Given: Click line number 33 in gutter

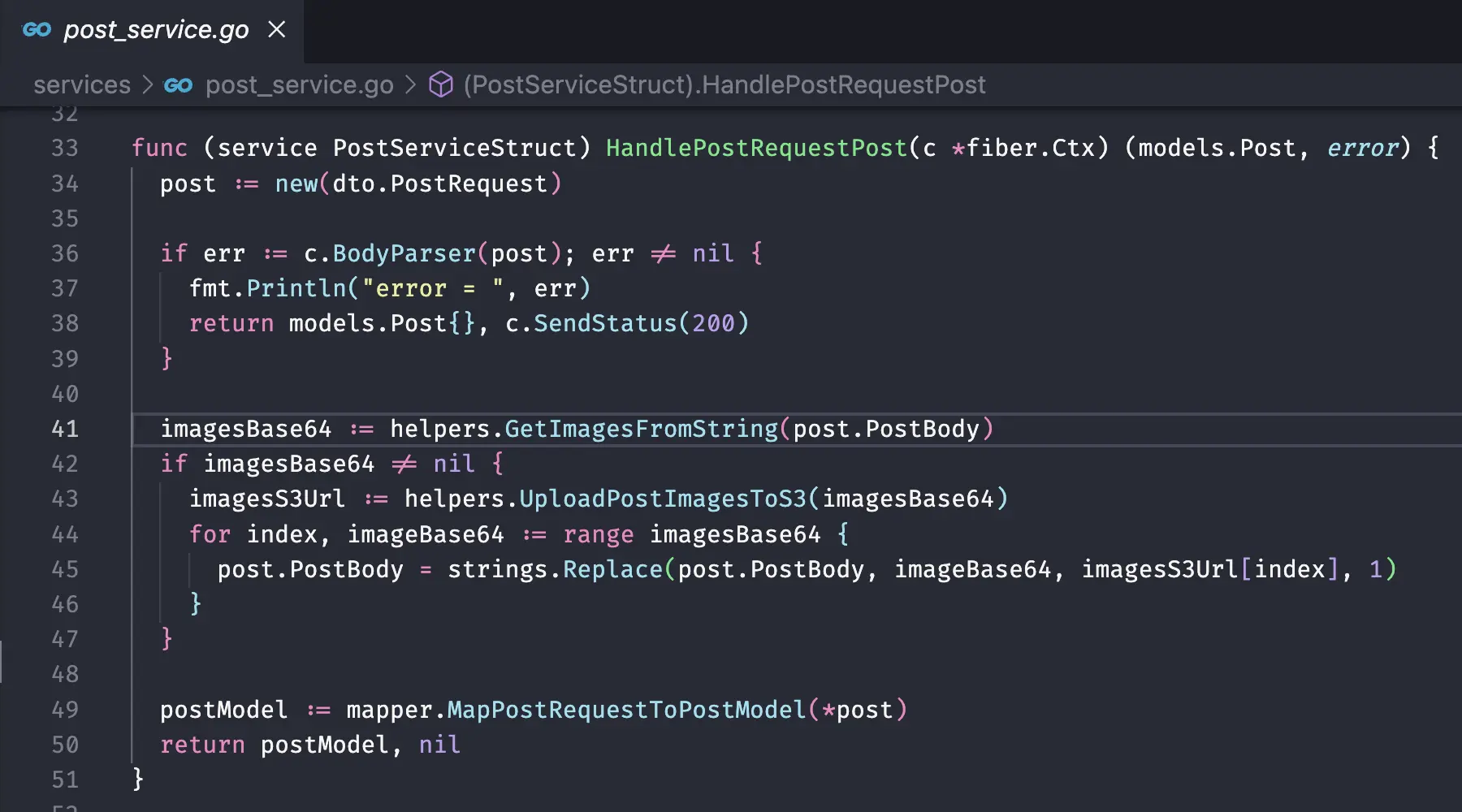Looking at the screenshot, I should pos(65,148).
